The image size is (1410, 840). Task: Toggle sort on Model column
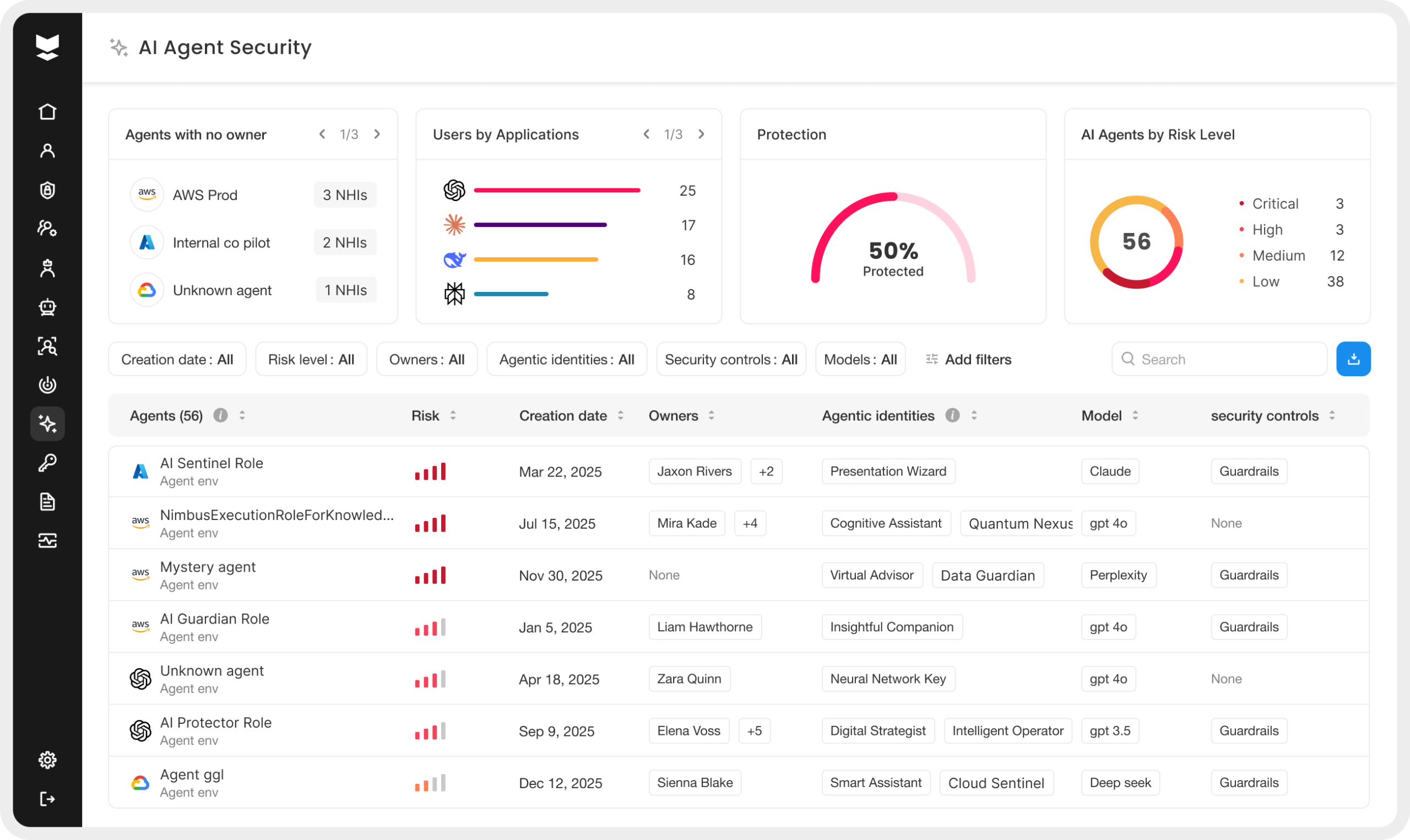[x=1135, y=415]
